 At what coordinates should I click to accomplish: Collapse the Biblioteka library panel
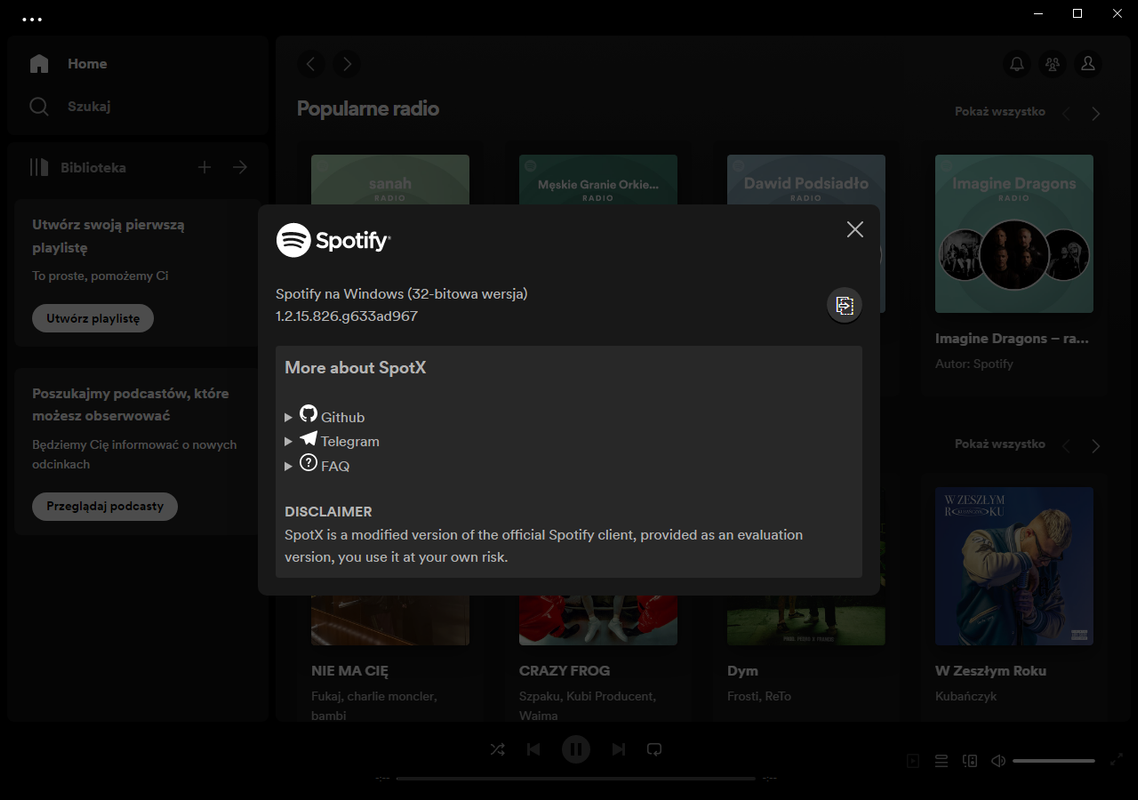78,168
